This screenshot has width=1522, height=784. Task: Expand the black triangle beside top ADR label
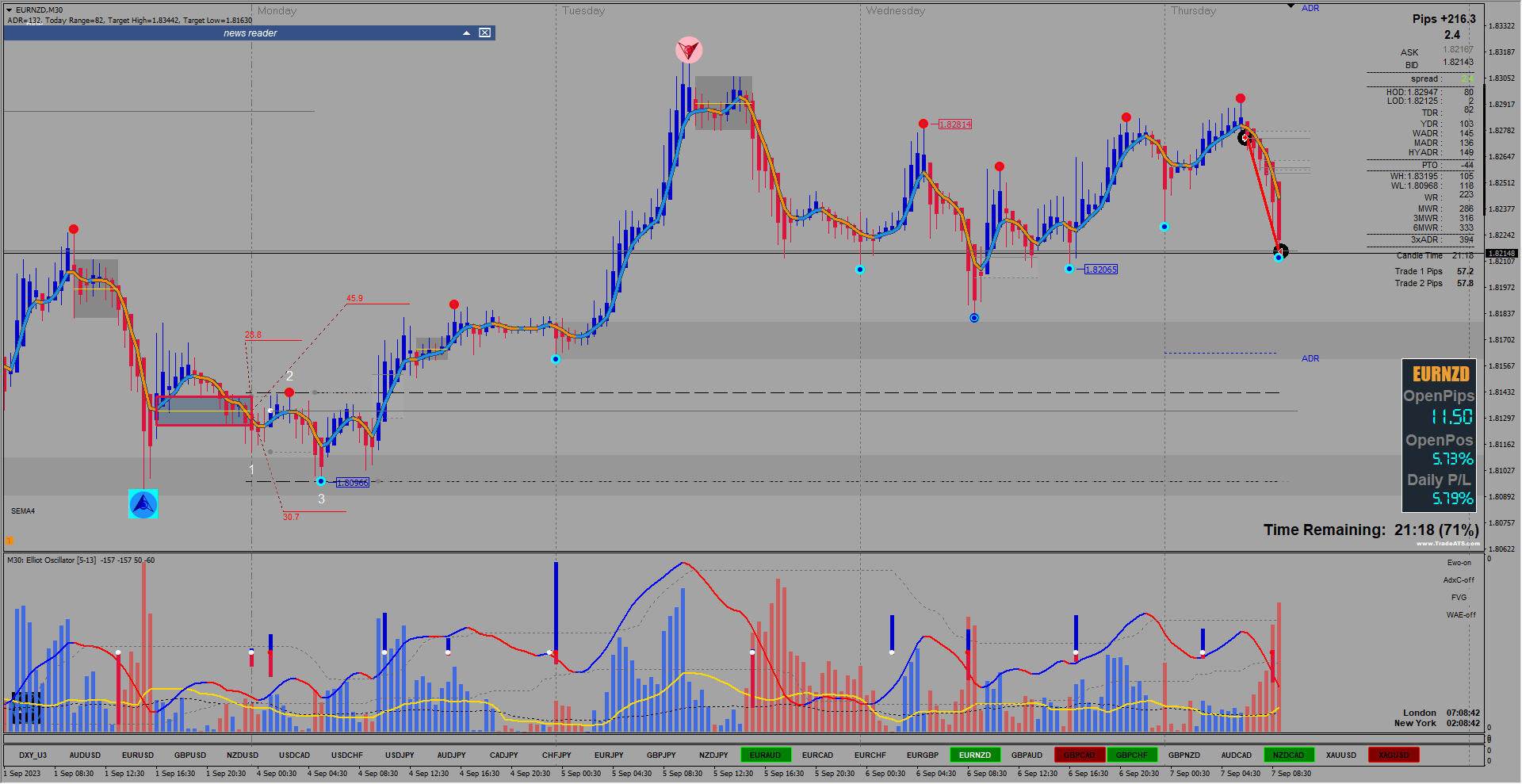1291,6
